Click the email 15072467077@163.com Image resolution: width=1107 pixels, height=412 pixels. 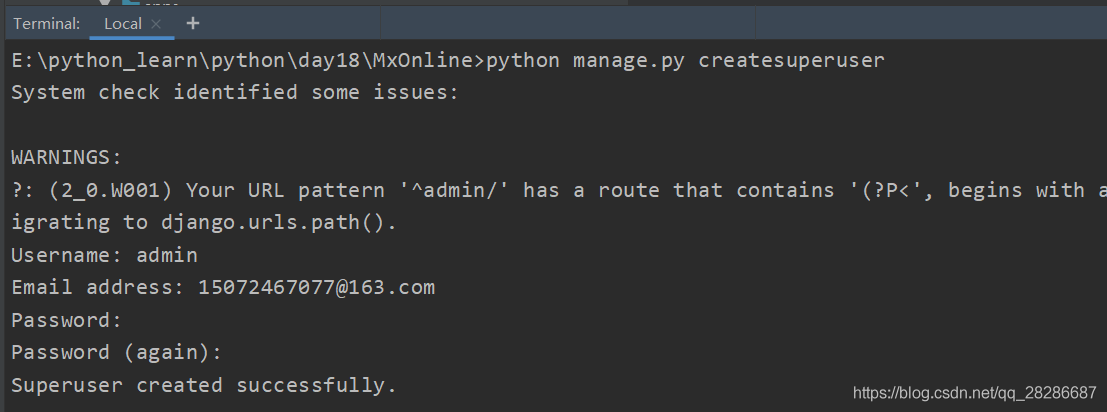point(316,288)
